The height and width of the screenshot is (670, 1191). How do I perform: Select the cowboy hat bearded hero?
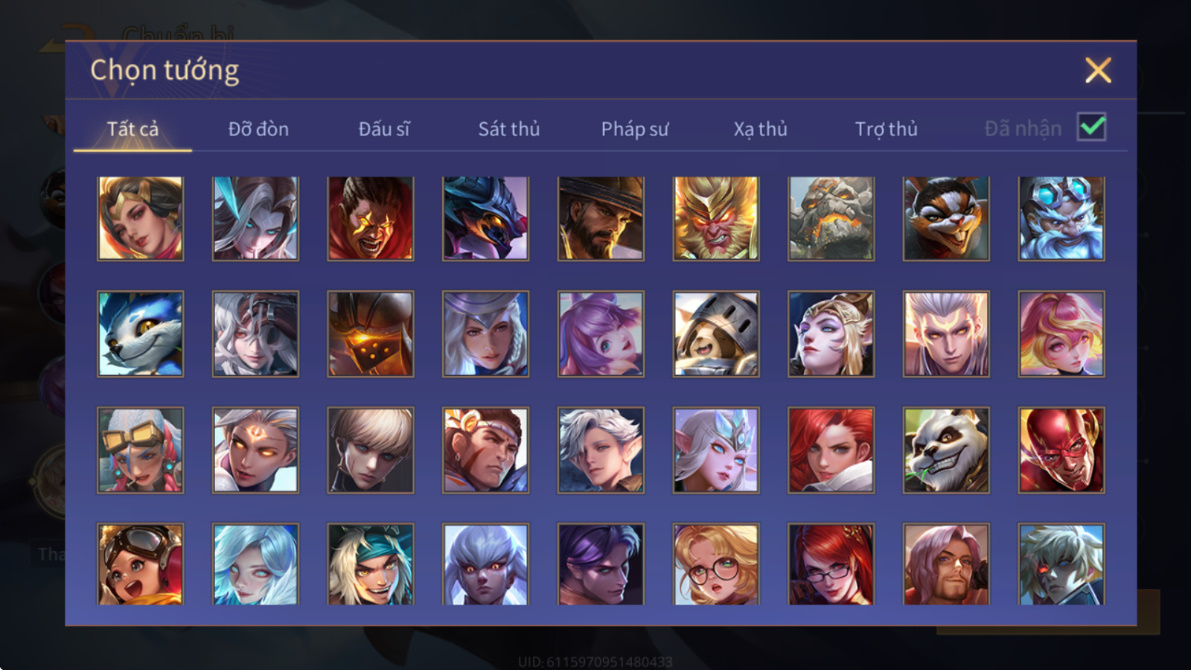pos(601,219)
